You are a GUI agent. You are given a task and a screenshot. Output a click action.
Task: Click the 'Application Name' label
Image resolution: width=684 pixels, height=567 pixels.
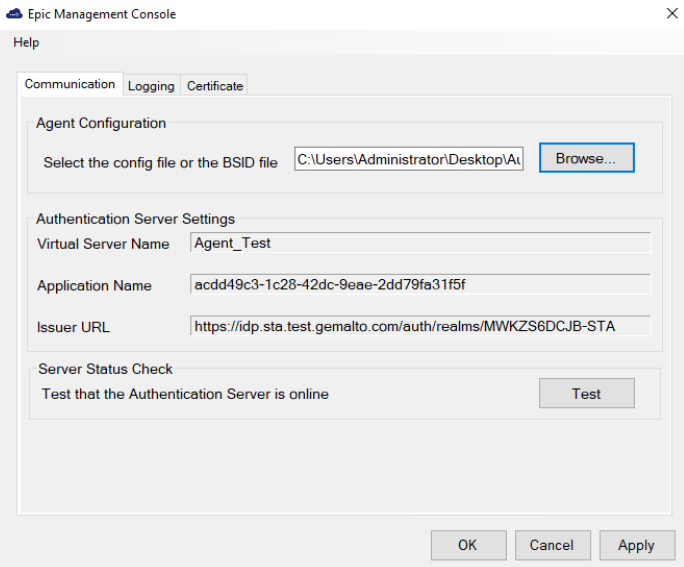[x=94, y=285]
